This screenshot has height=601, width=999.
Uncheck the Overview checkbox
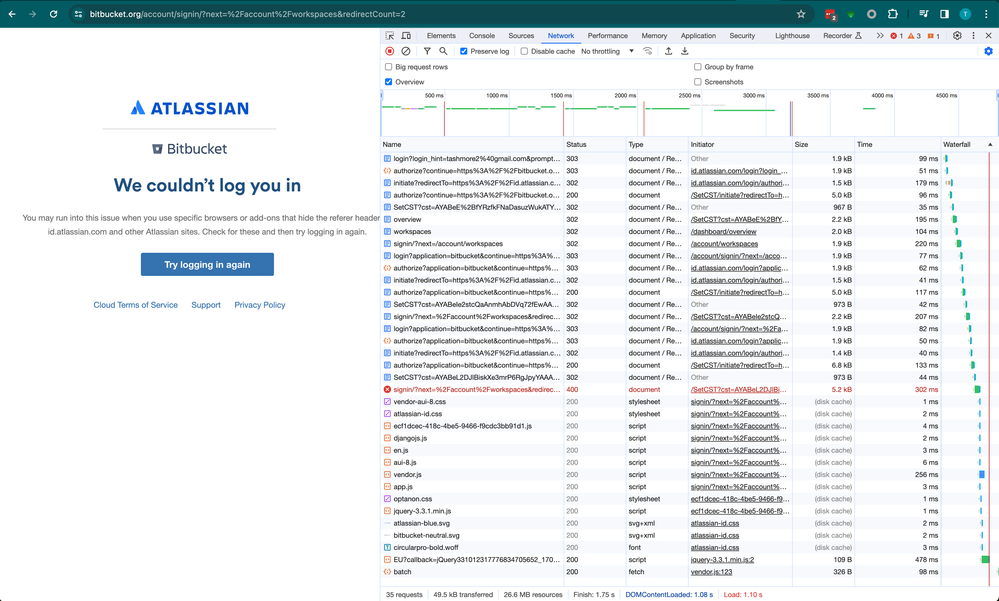pyautogui.click(x=389, y=82)
